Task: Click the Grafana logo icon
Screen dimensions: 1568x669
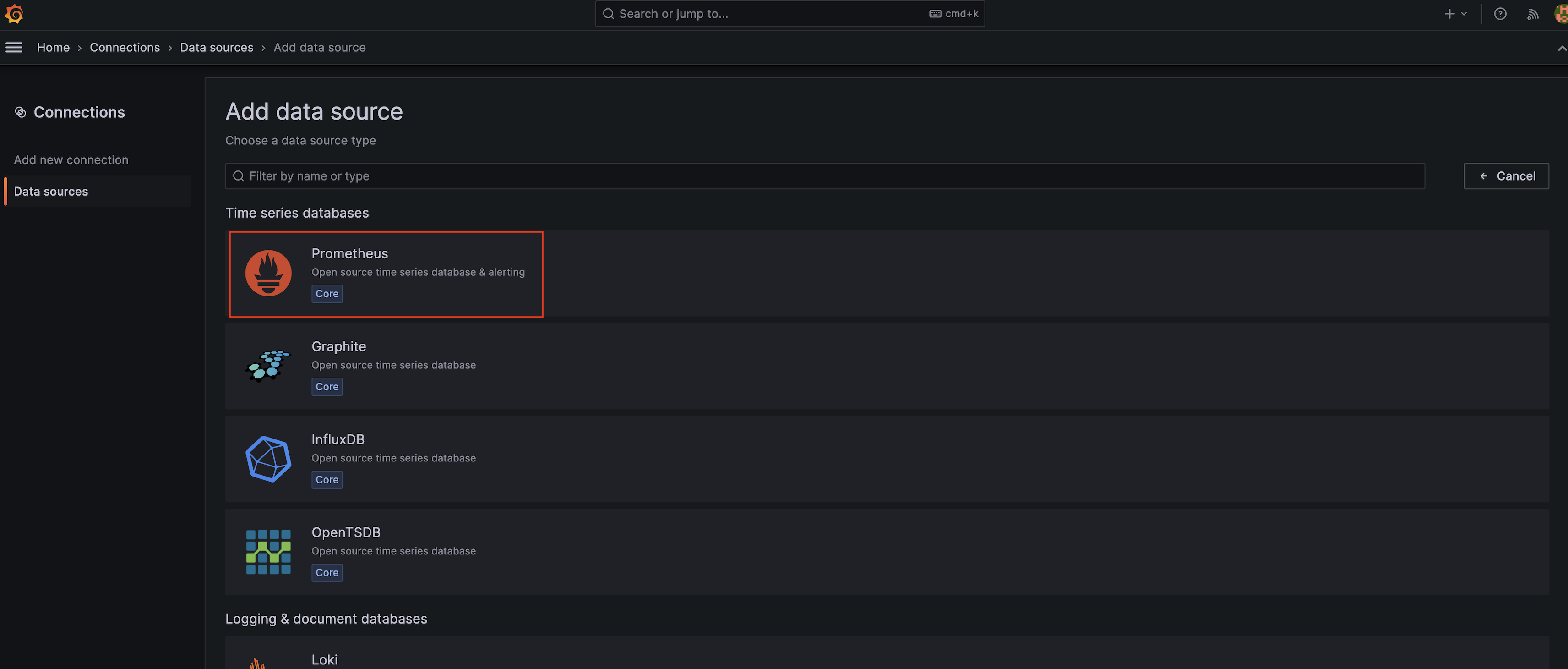Action: (x=14, y=13)
